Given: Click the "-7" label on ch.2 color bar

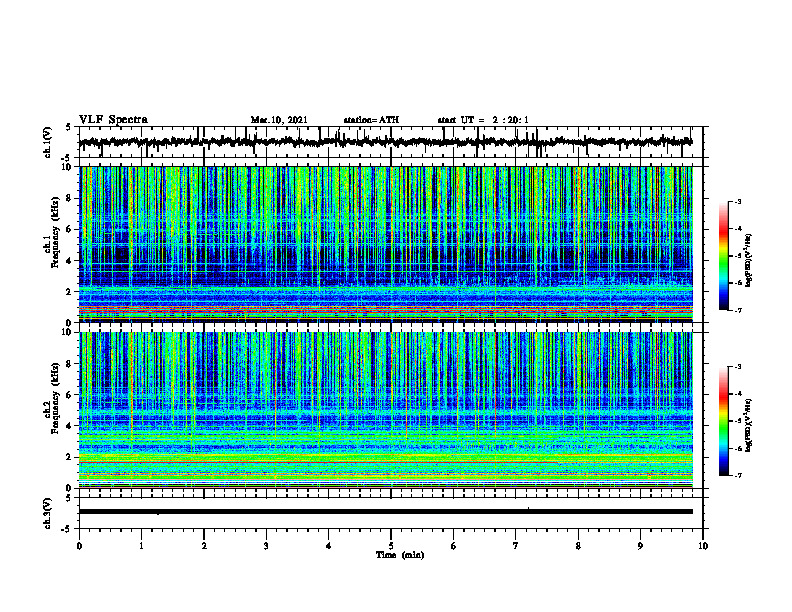Looking at the screenshot, I should (x=738, y=476).
